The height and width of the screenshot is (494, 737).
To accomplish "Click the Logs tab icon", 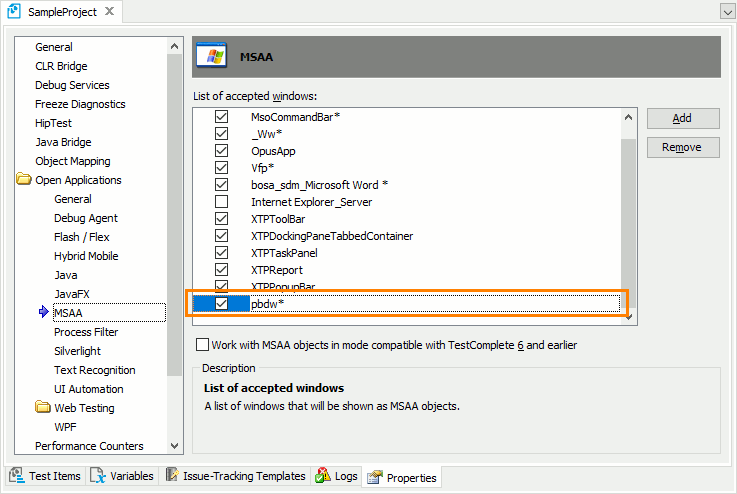I will click(x=323, y=476).
